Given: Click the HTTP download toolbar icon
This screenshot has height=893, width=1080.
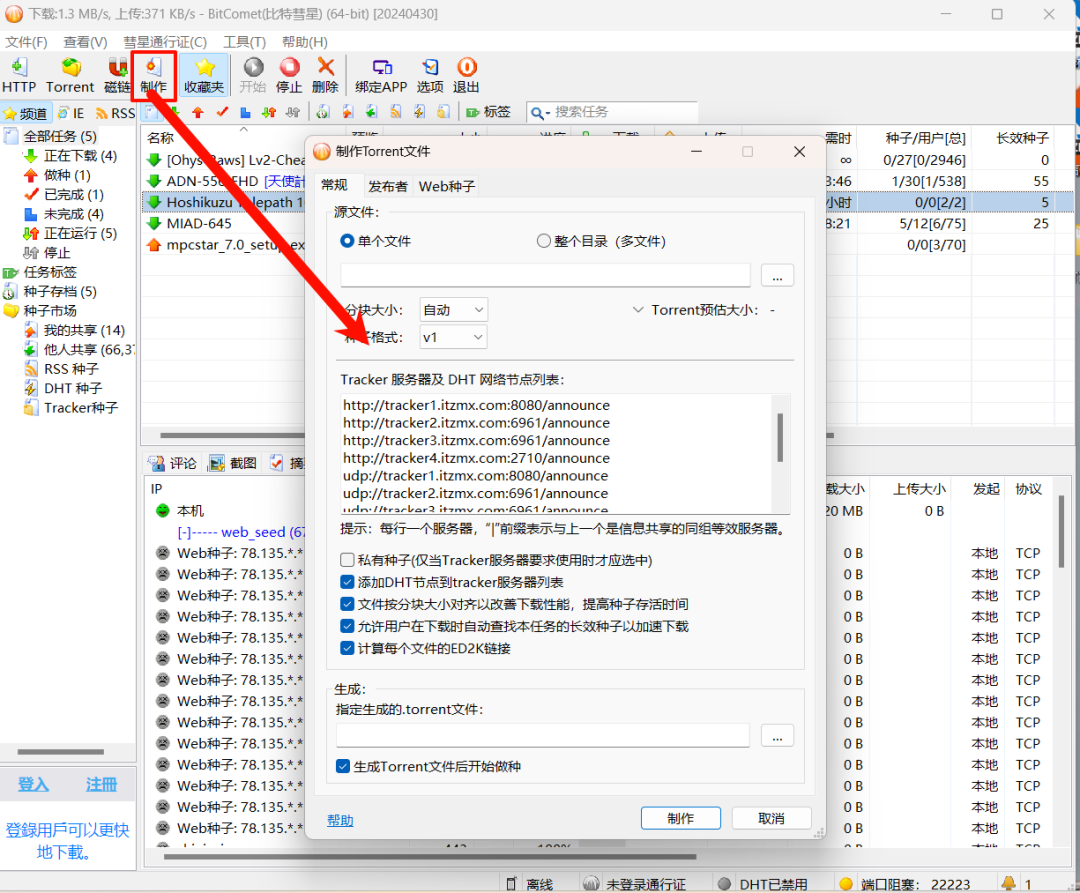Looking at the screenshot, I should pyautogui.click(x=19, y=74).
